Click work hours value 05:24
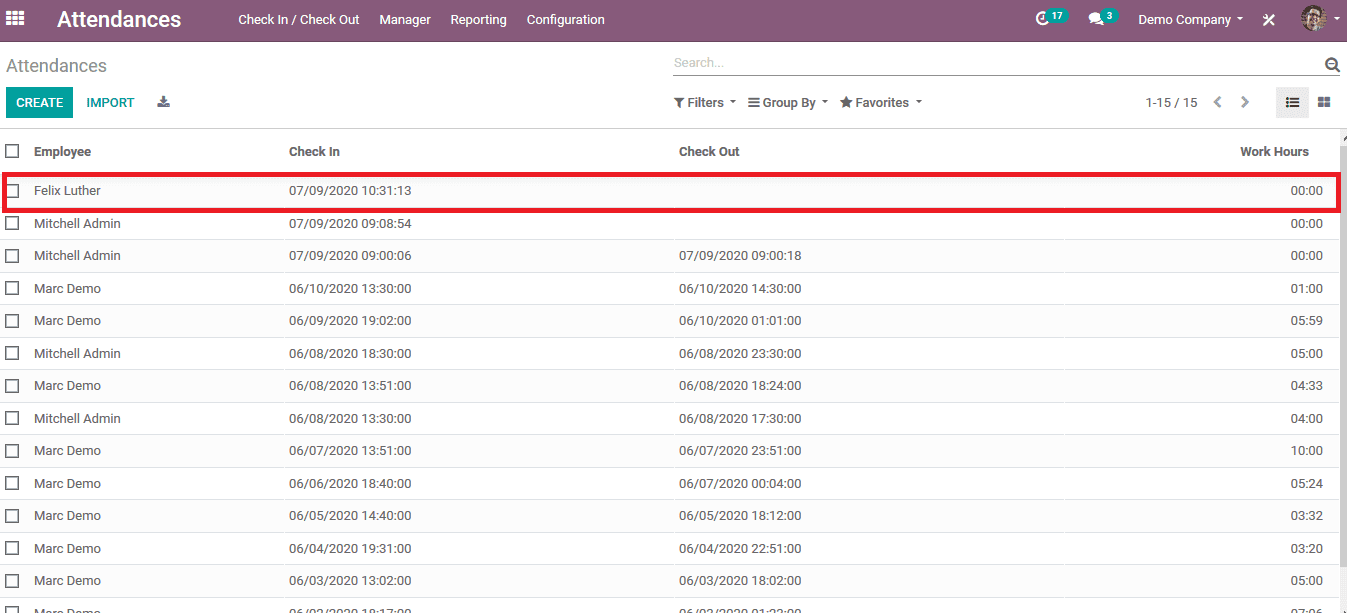 [x=1306, y=484]
